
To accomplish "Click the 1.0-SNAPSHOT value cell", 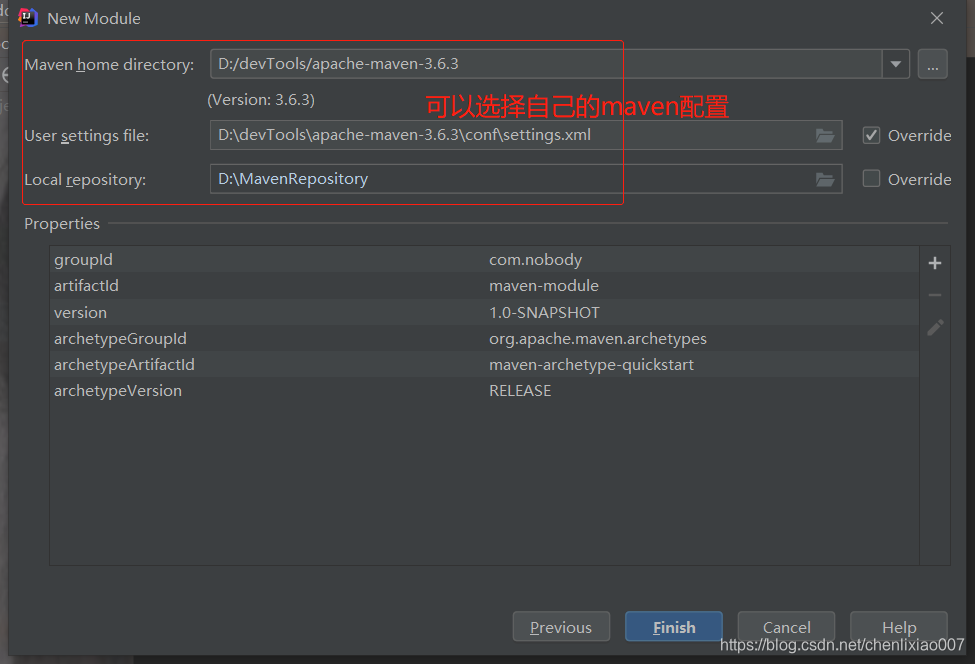I will (544, 313).
